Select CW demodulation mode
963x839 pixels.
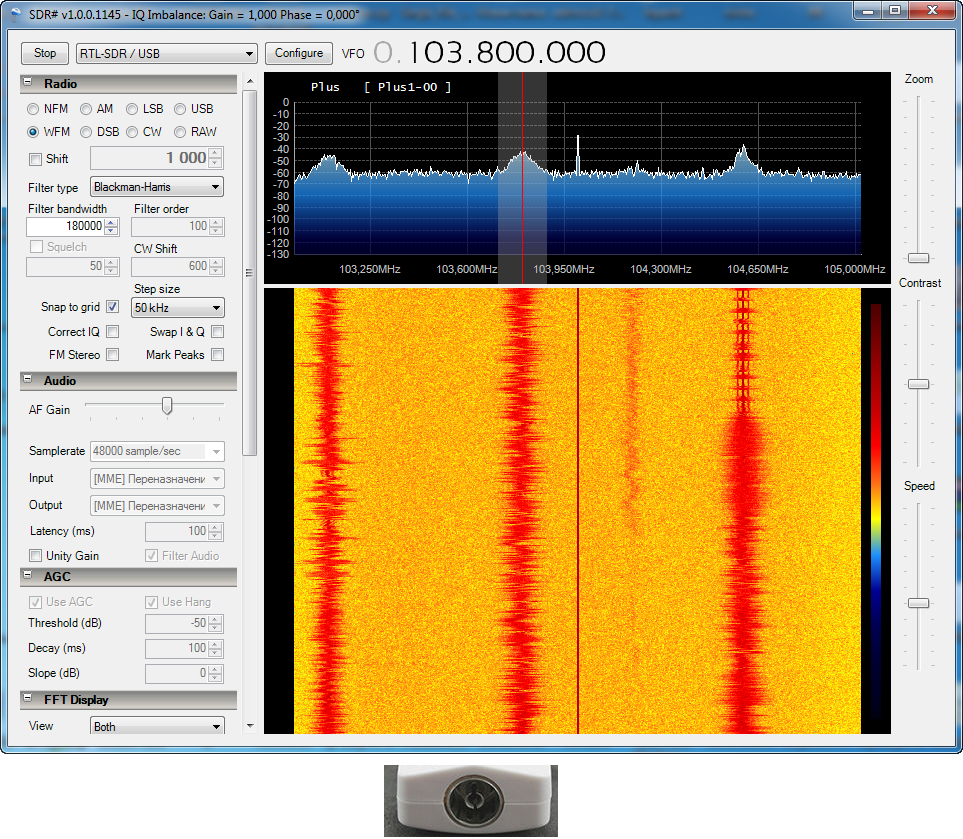(x=132, y=132)
